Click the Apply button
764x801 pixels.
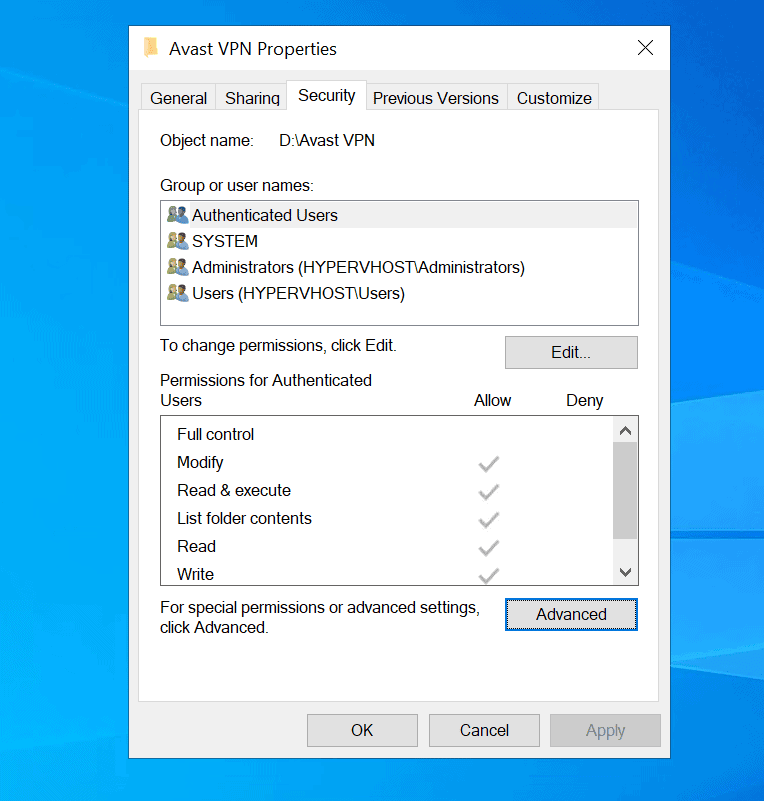[605, 731]
